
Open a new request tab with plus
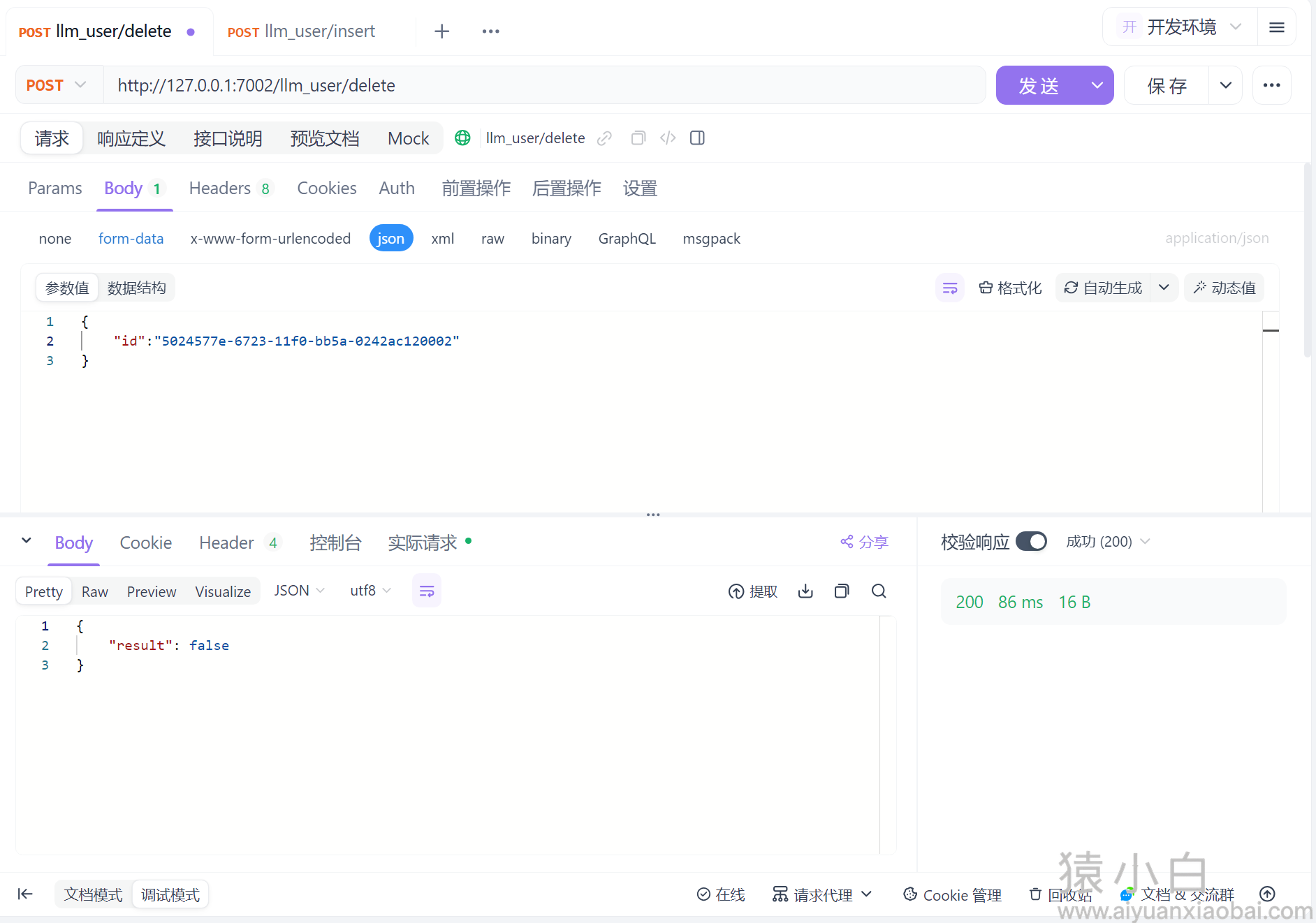pos(441,31)
